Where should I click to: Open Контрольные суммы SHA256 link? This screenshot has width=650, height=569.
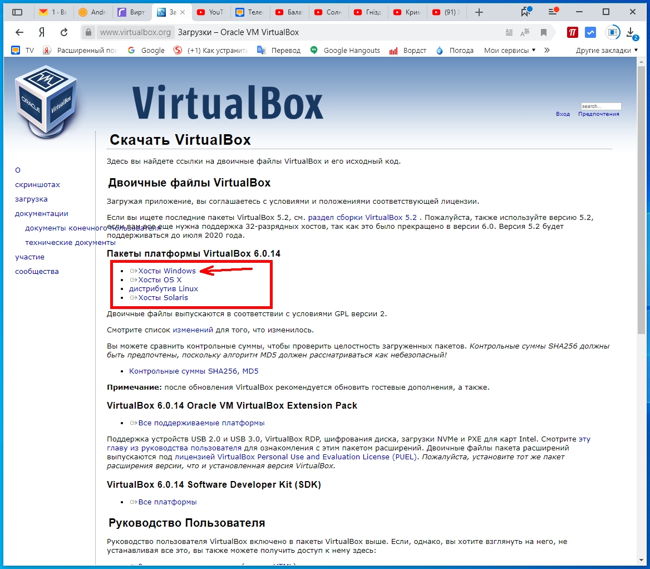[182, 371]
